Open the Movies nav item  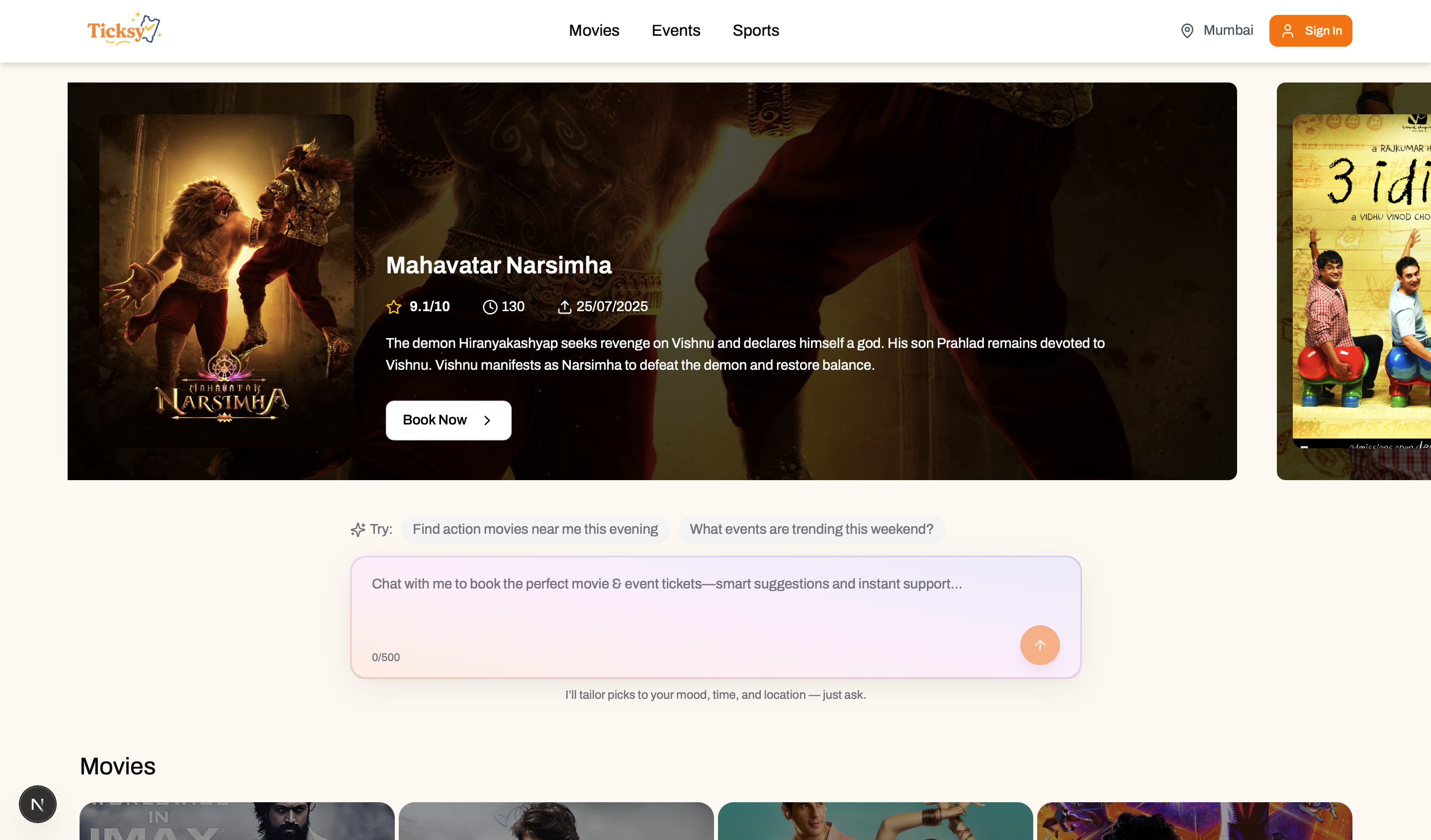point(594,31)
